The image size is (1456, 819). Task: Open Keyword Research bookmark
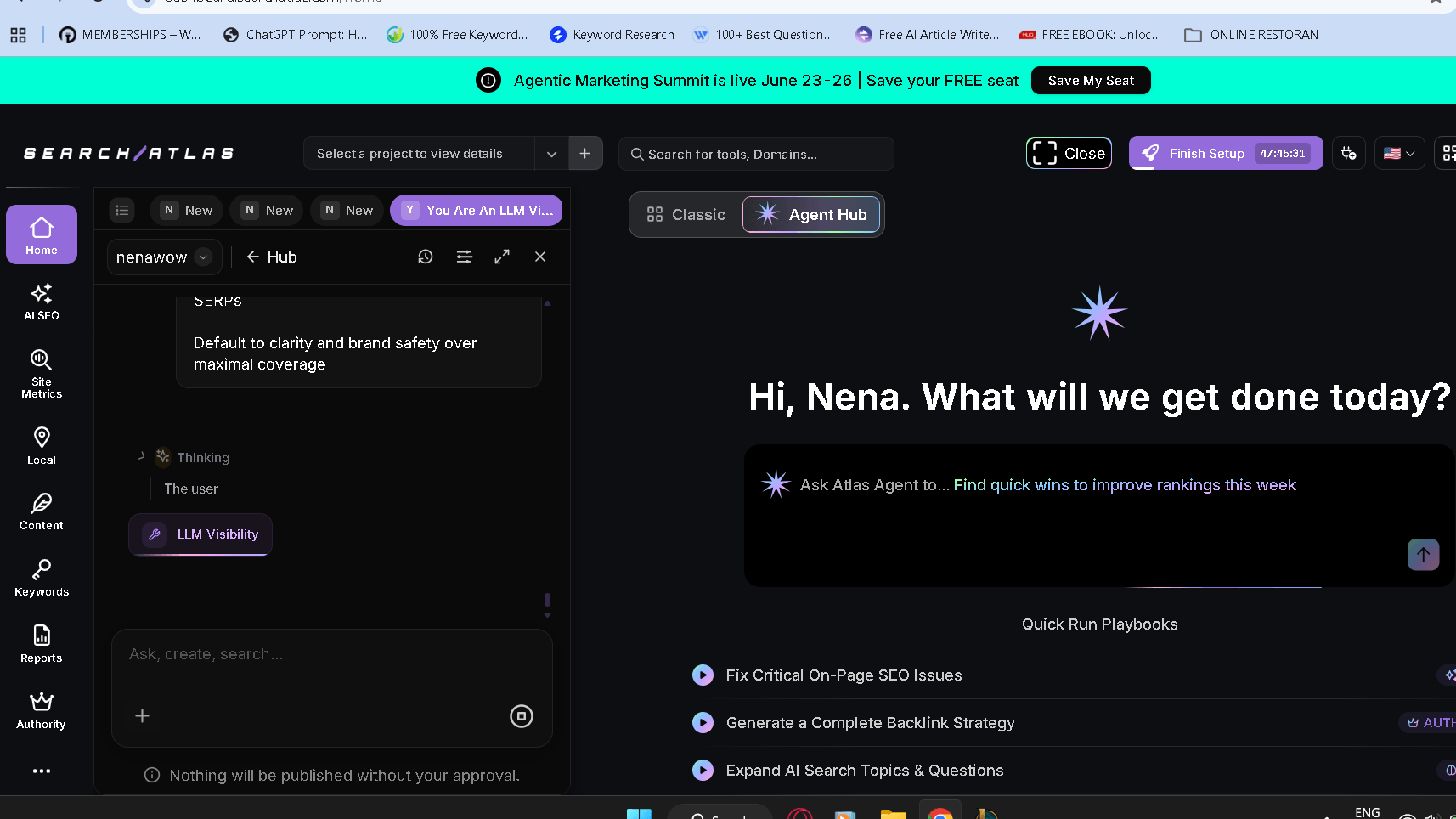(612, 35)
